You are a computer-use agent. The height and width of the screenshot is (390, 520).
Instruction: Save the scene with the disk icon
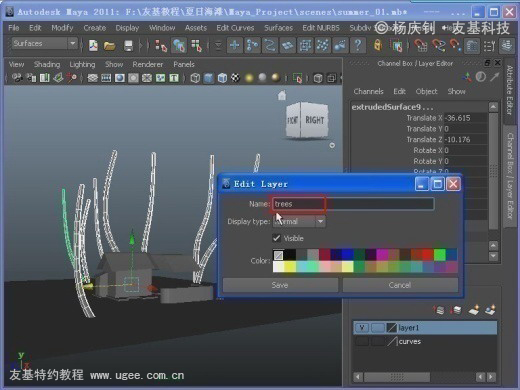point(128,45)
